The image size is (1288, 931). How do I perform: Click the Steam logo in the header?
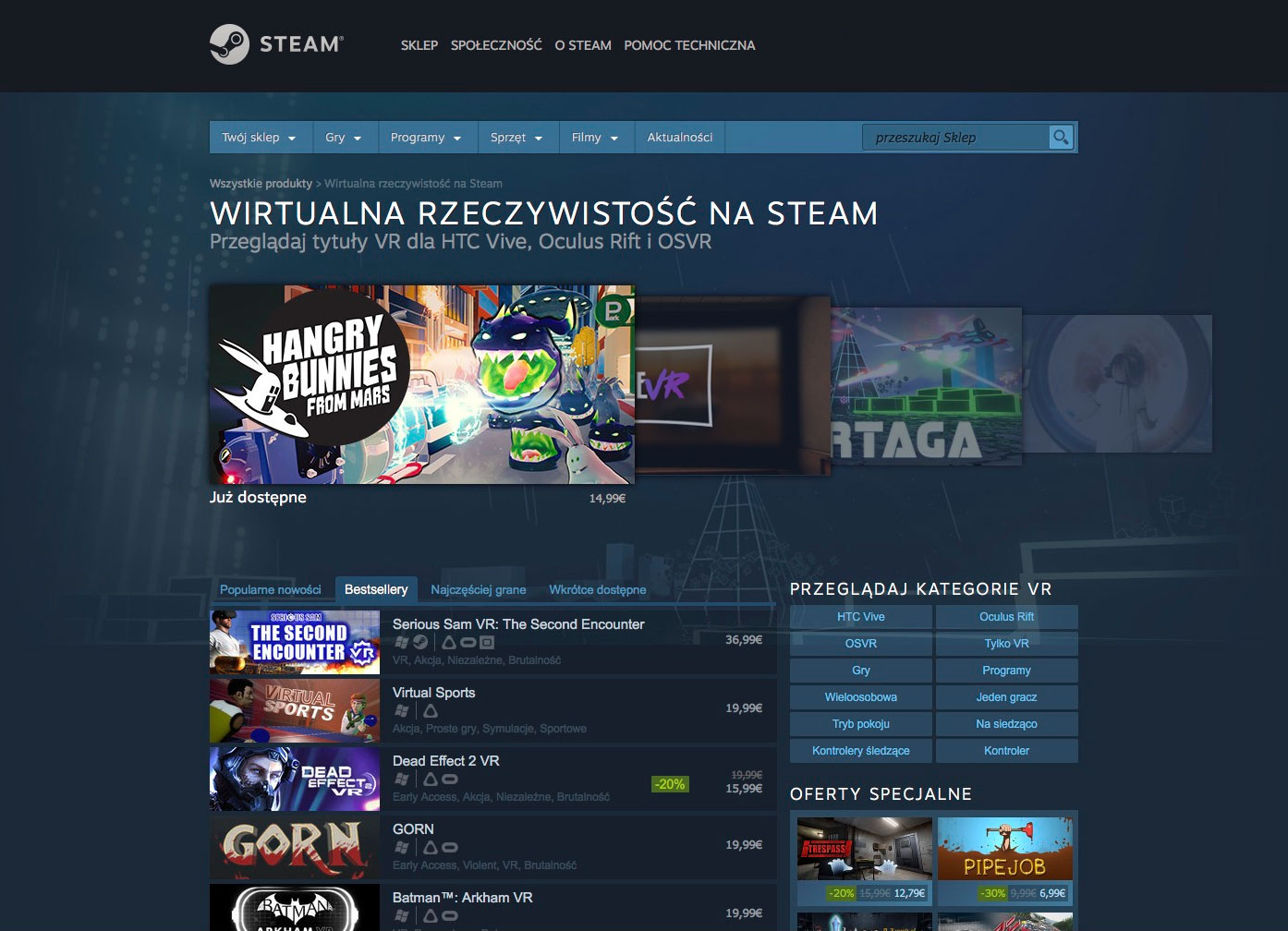(276, 44)
